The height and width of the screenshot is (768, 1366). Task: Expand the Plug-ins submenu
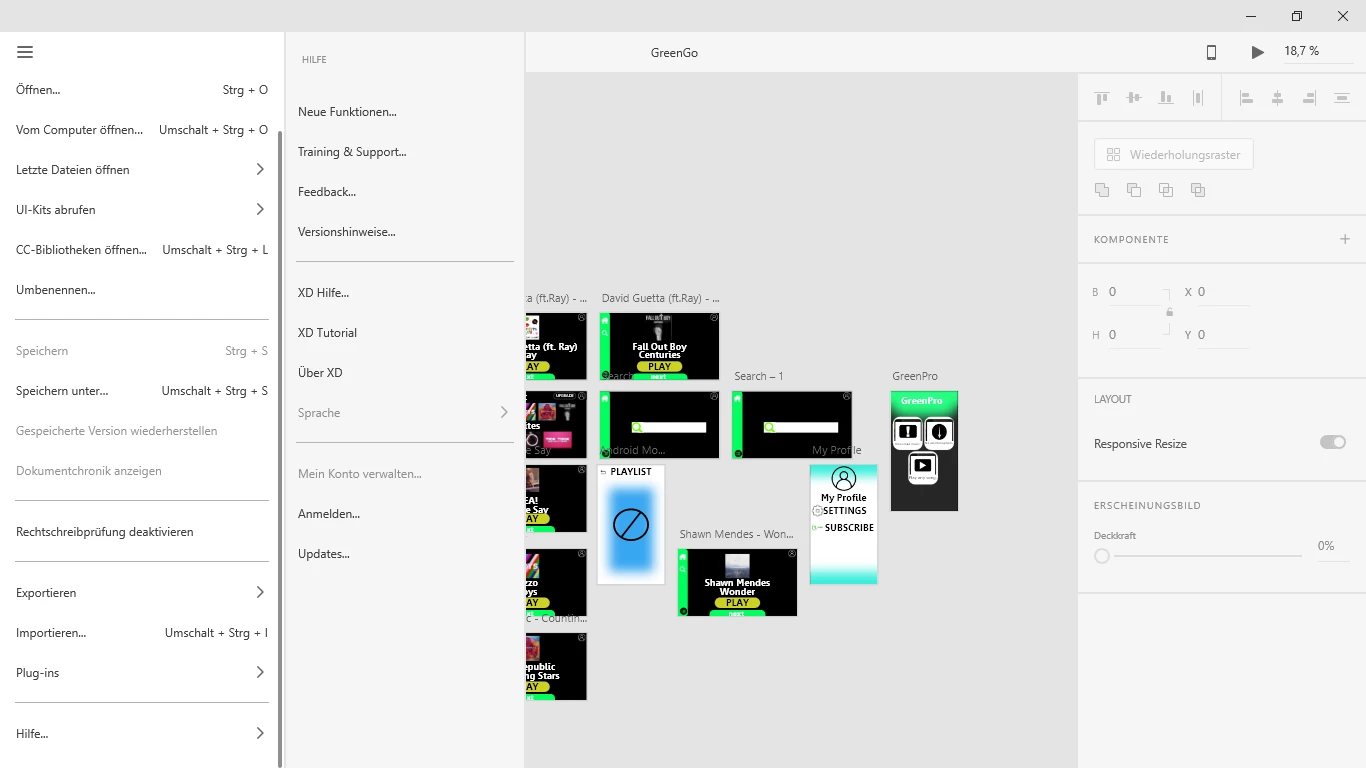tap(142, 673)
